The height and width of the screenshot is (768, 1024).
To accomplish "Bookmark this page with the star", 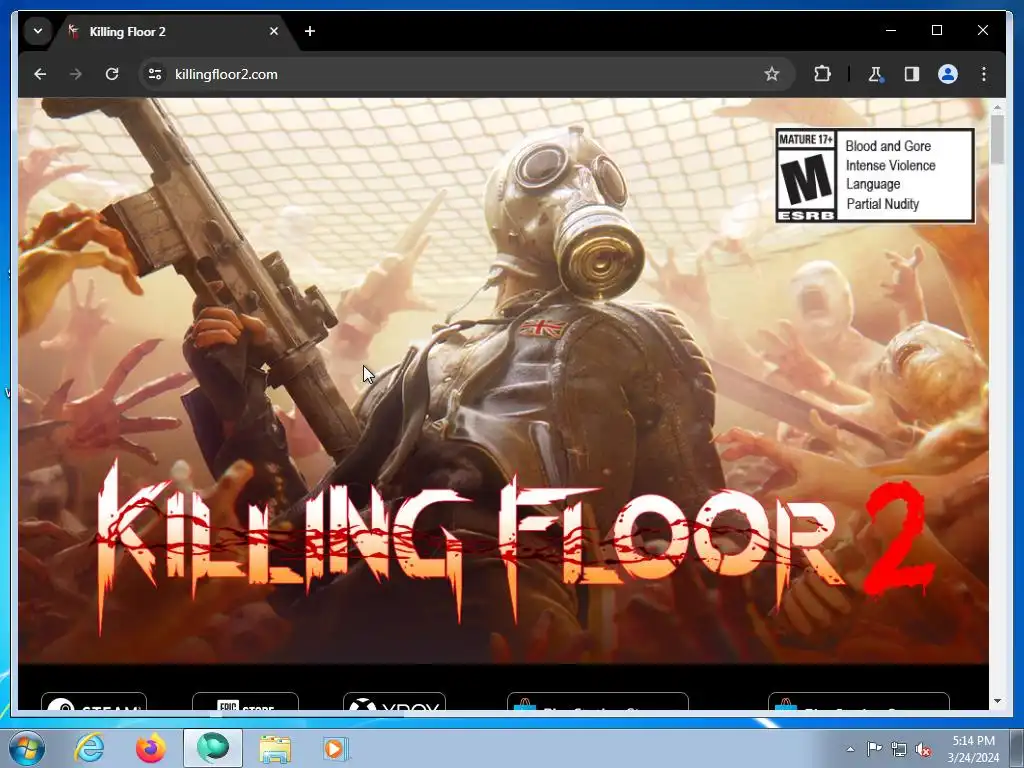I will [x=771, y=74].
